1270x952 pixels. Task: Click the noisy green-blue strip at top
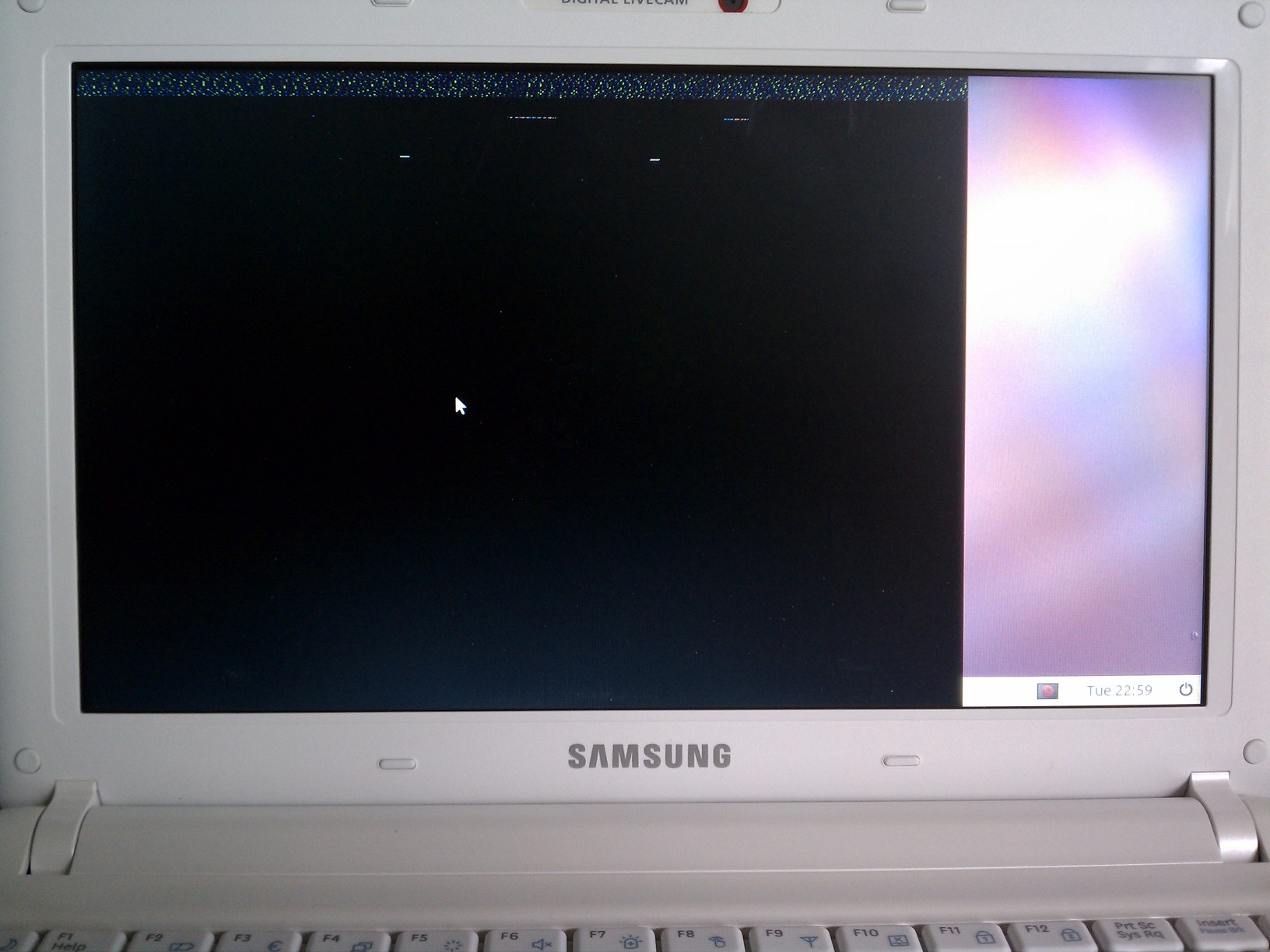[521, 86]
